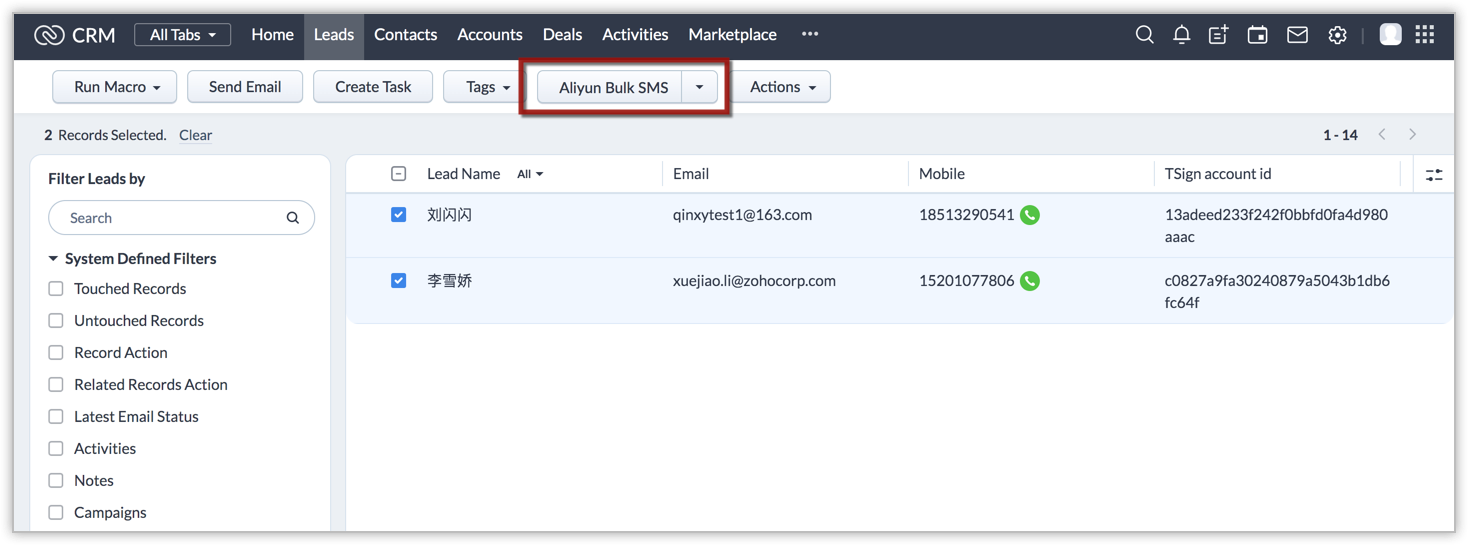The width and height of the screenshot is (1468, 545).
Task: Check the Related Records Action filter
Action: coord(56,385)
